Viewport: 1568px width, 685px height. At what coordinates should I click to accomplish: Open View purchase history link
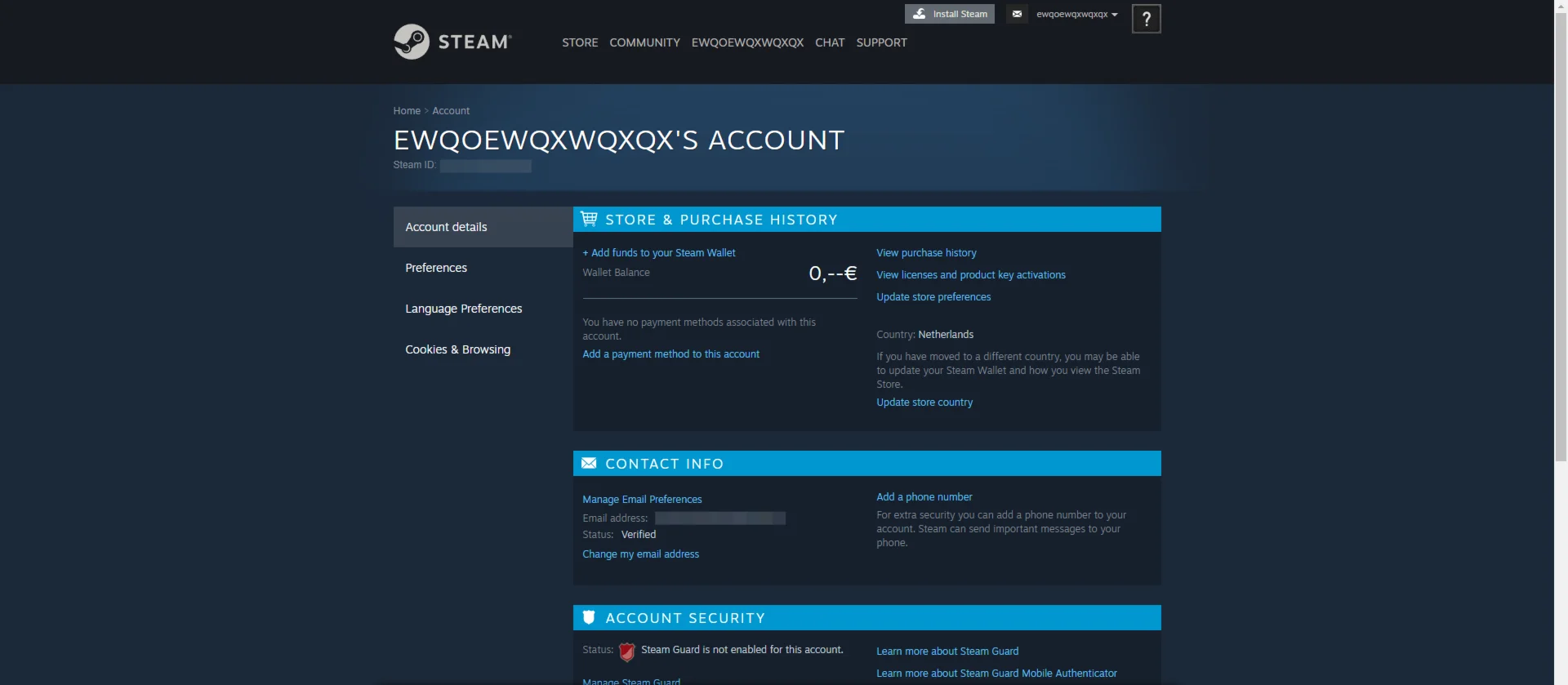pos(926,253)
